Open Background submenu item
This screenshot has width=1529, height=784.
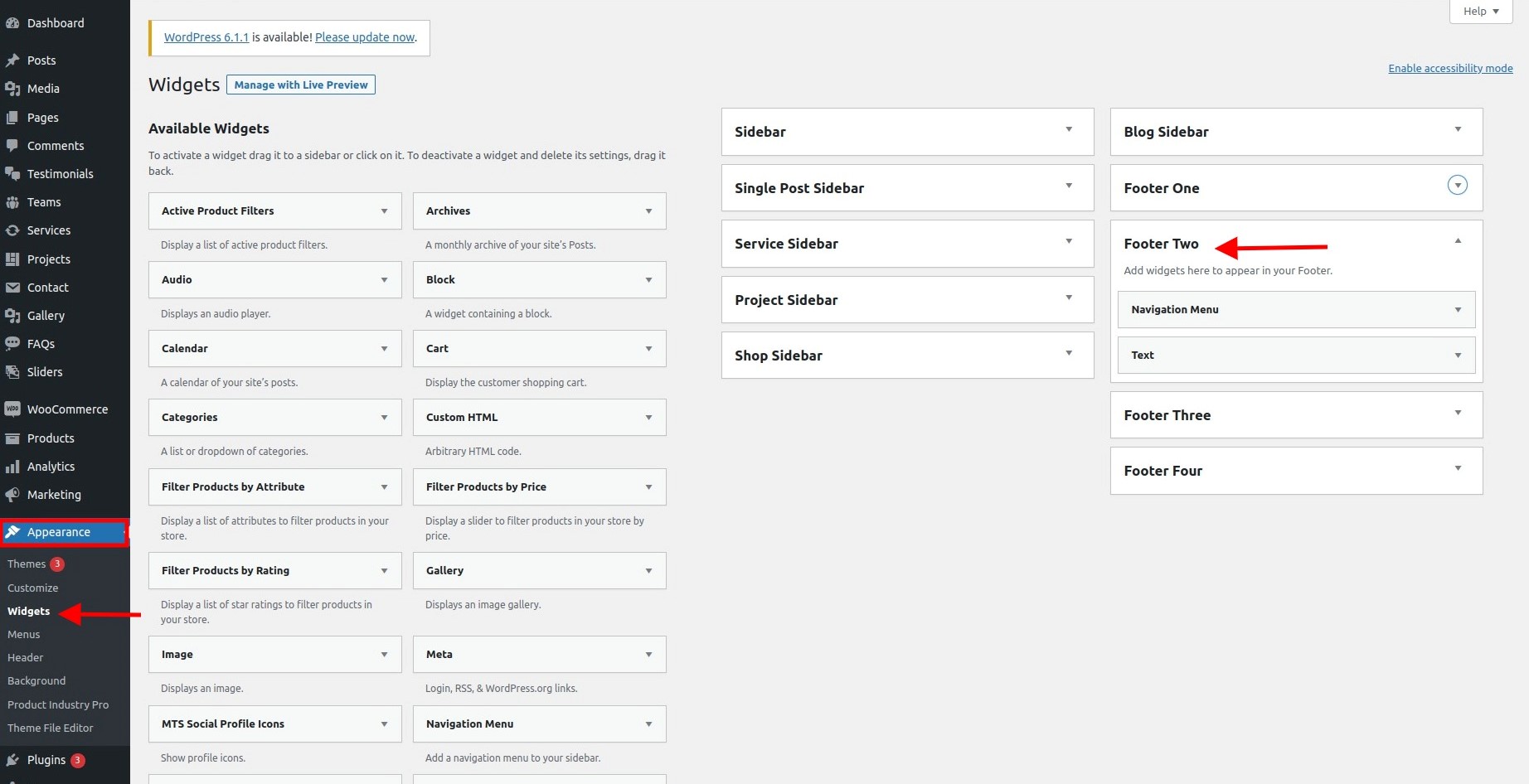click(36, 680)
